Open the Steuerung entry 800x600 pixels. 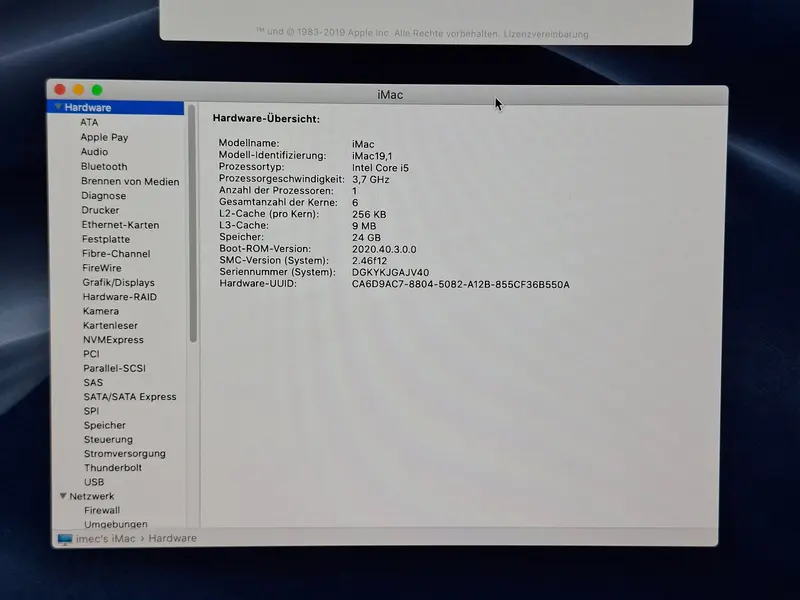click(108, 440)
